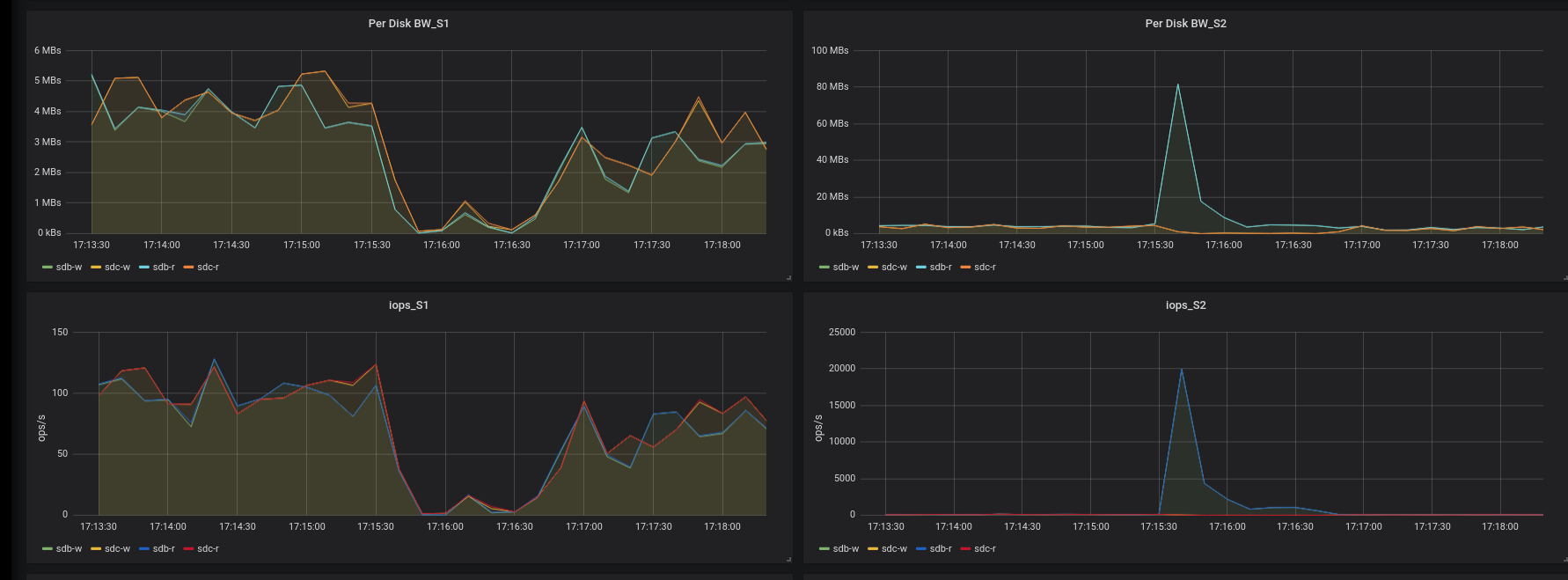Click the ops/s axis title in iops_S1

pyautogui.click(x=41, y=428)
